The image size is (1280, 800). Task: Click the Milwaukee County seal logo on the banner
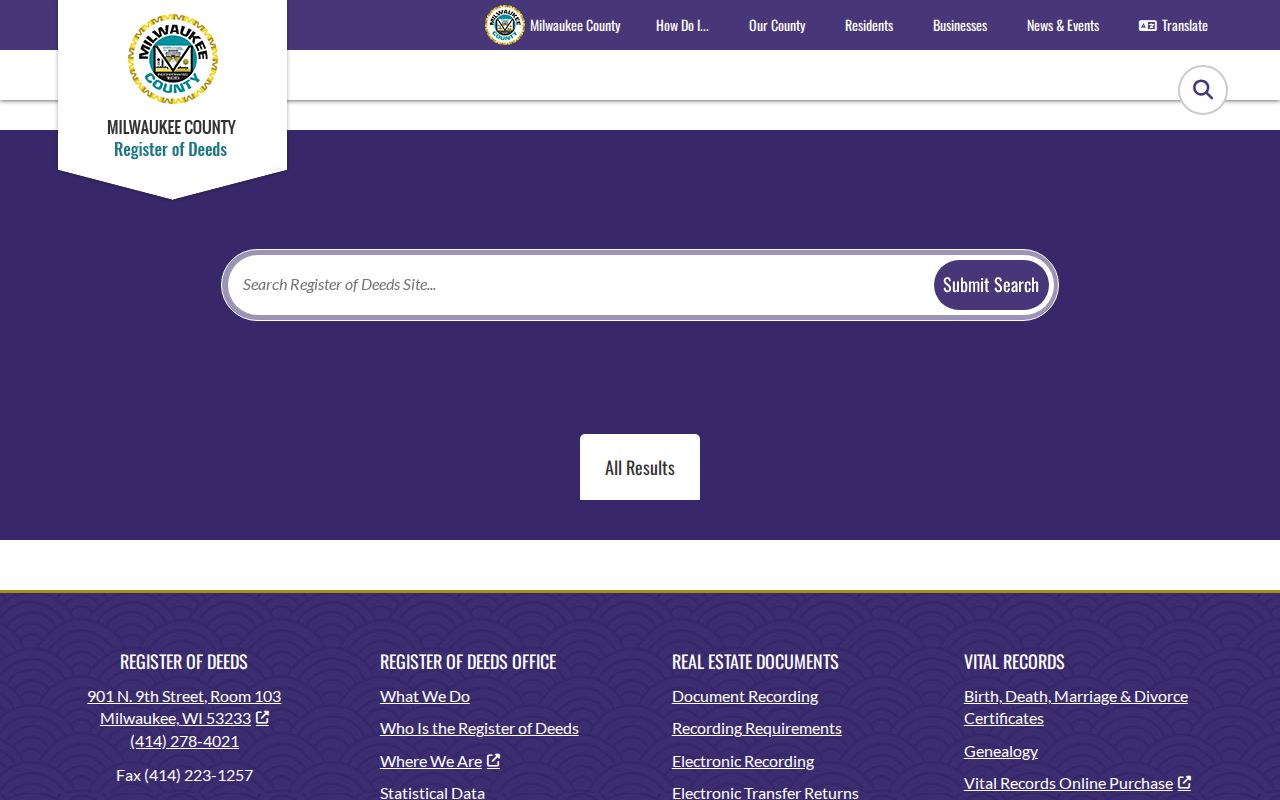coord(173,60)
